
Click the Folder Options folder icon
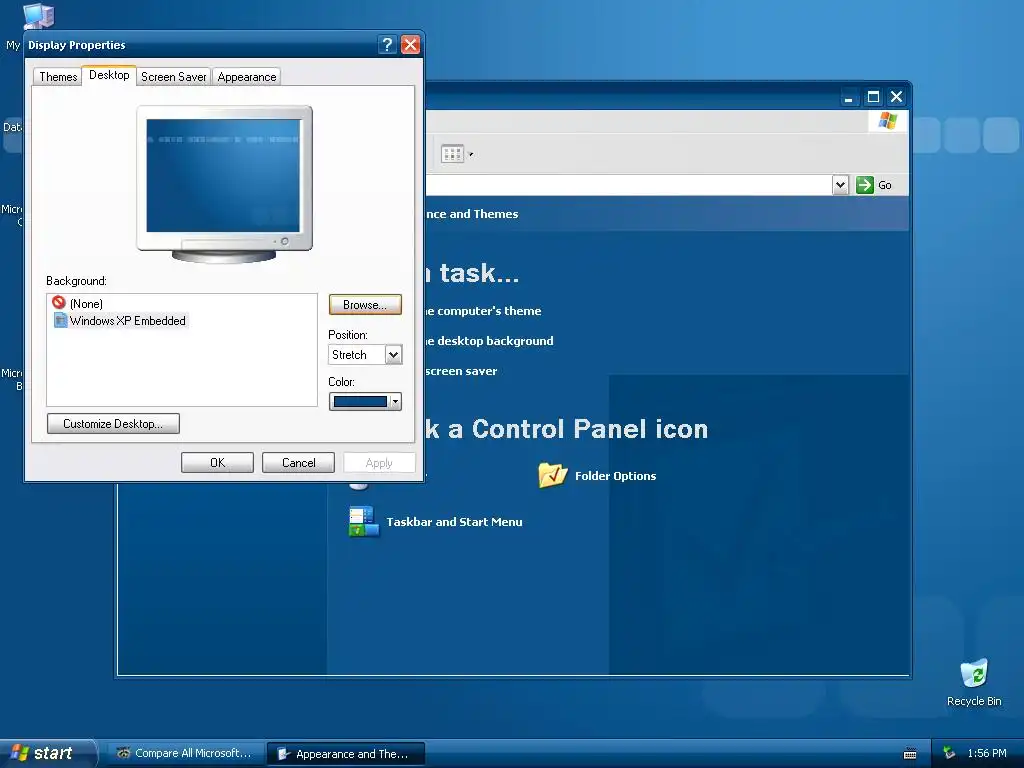[x=552, y=475]
